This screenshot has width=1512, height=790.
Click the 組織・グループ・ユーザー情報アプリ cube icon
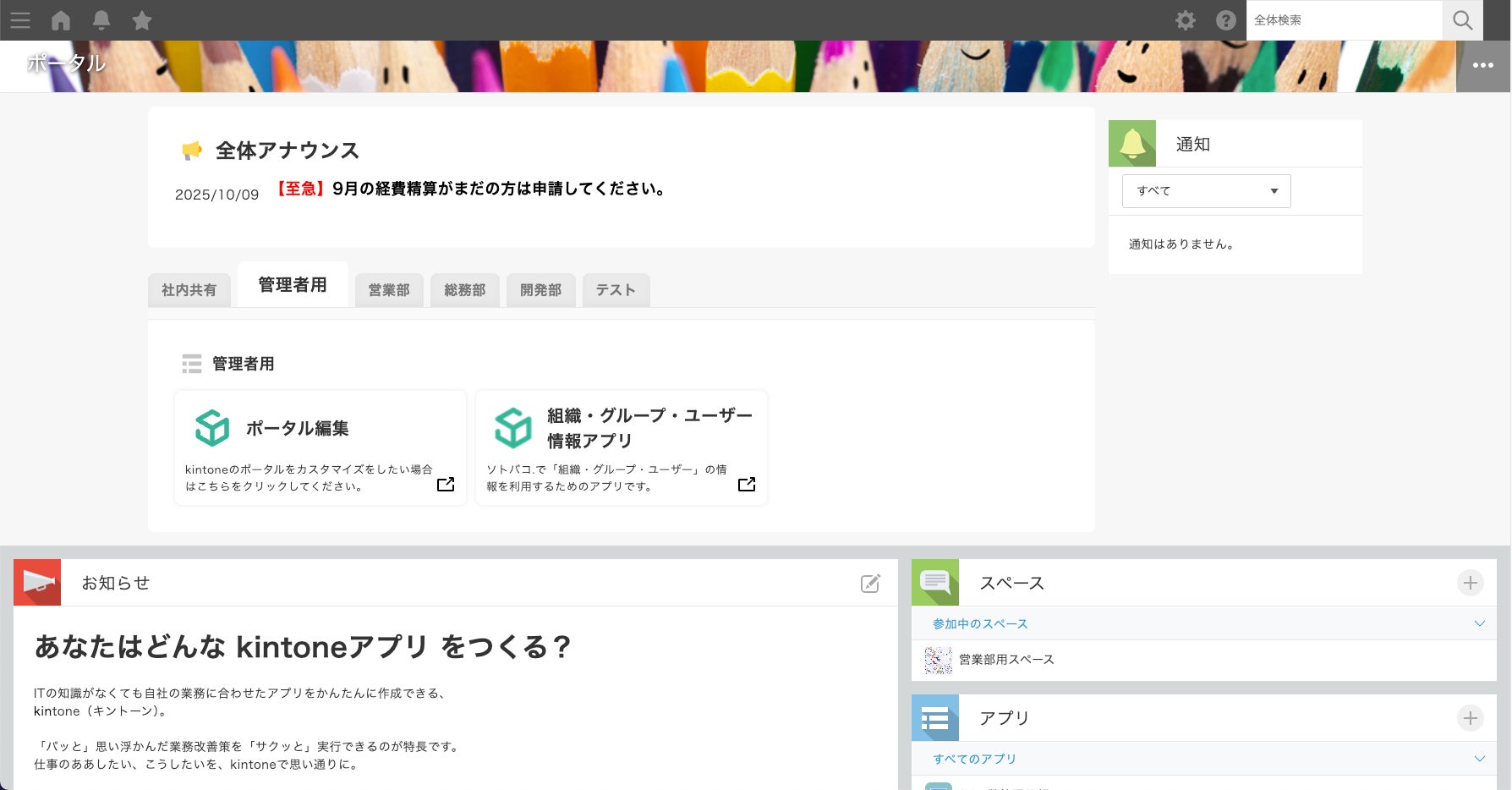[x=513, y=428]
